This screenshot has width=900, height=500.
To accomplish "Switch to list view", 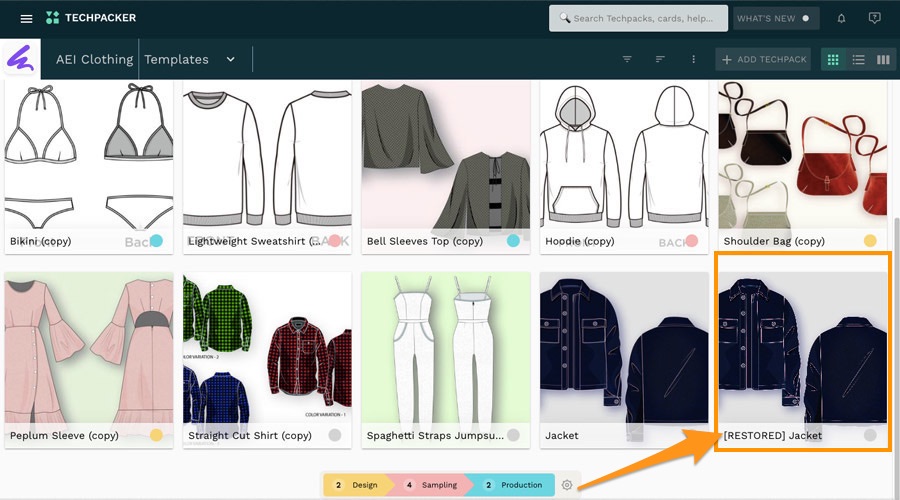I will pyautogui.click(x=858, y=59).
